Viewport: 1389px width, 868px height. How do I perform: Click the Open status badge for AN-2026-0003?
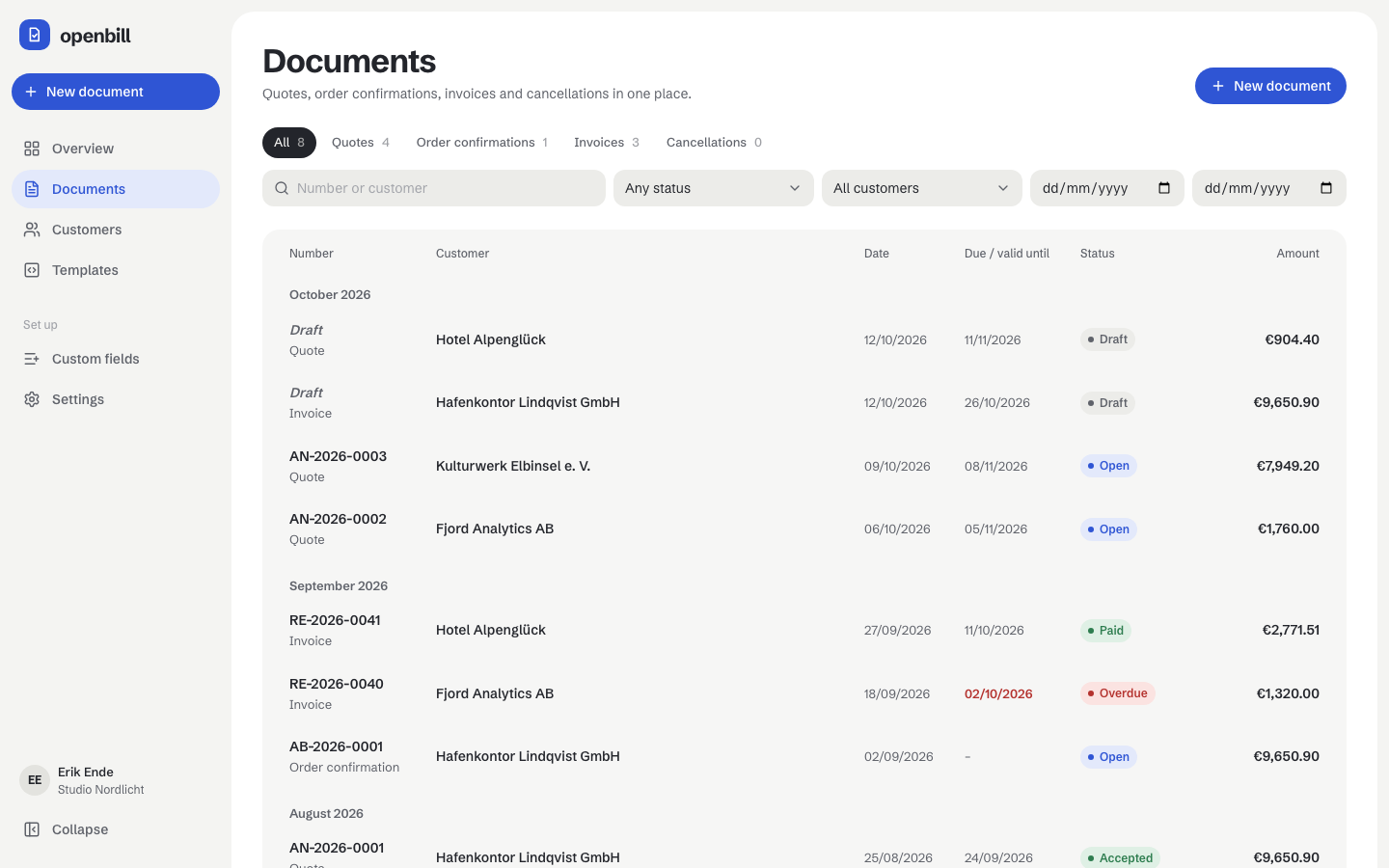[1108, 466]
